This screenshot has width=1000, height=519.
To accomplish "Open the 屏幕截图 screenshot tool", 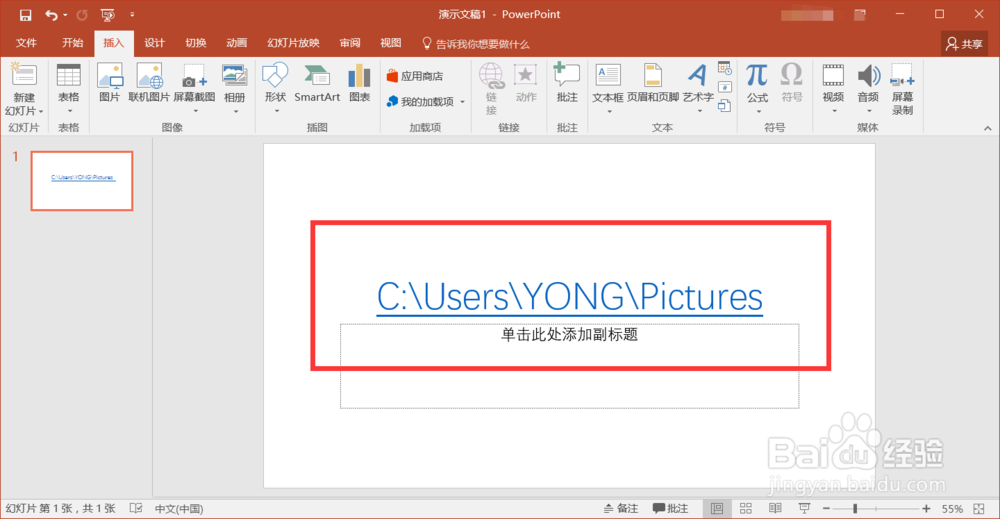I will pos(195,89).
